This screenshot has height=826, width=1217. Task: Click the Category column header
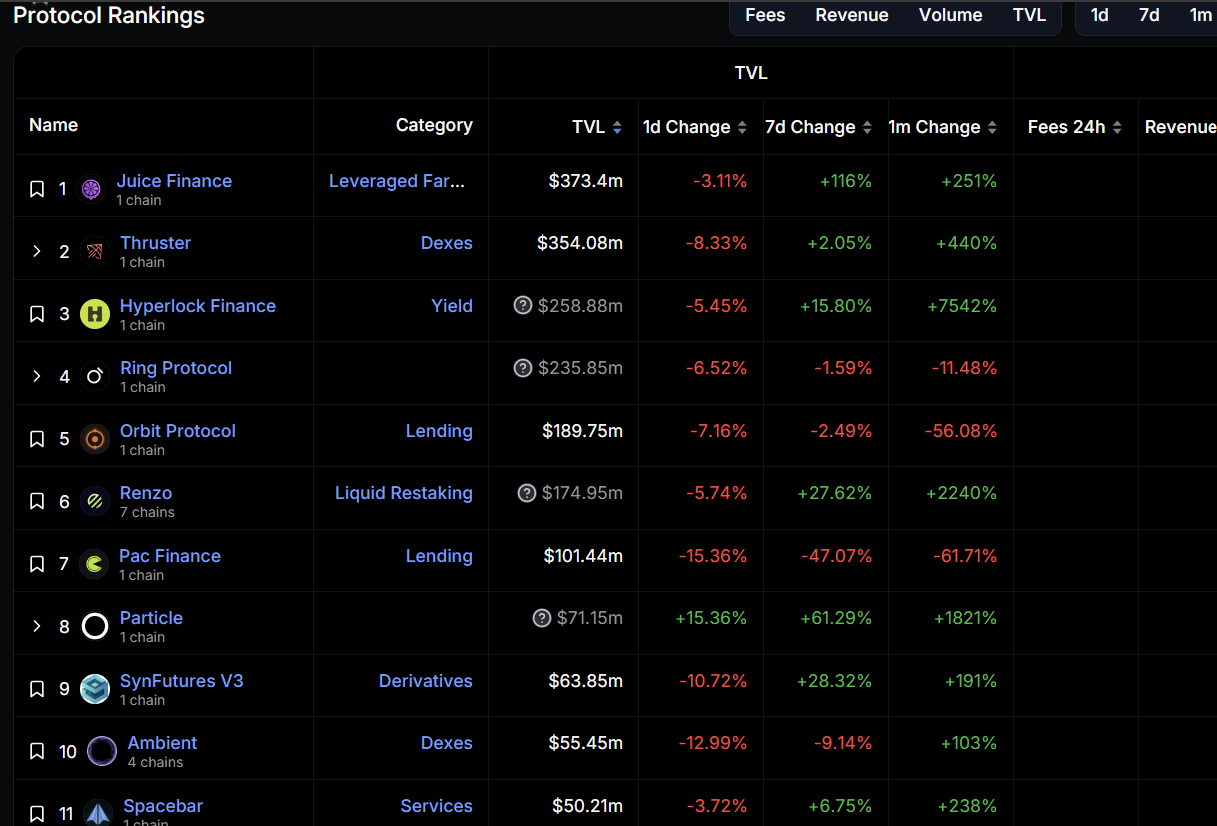point(434,125)
